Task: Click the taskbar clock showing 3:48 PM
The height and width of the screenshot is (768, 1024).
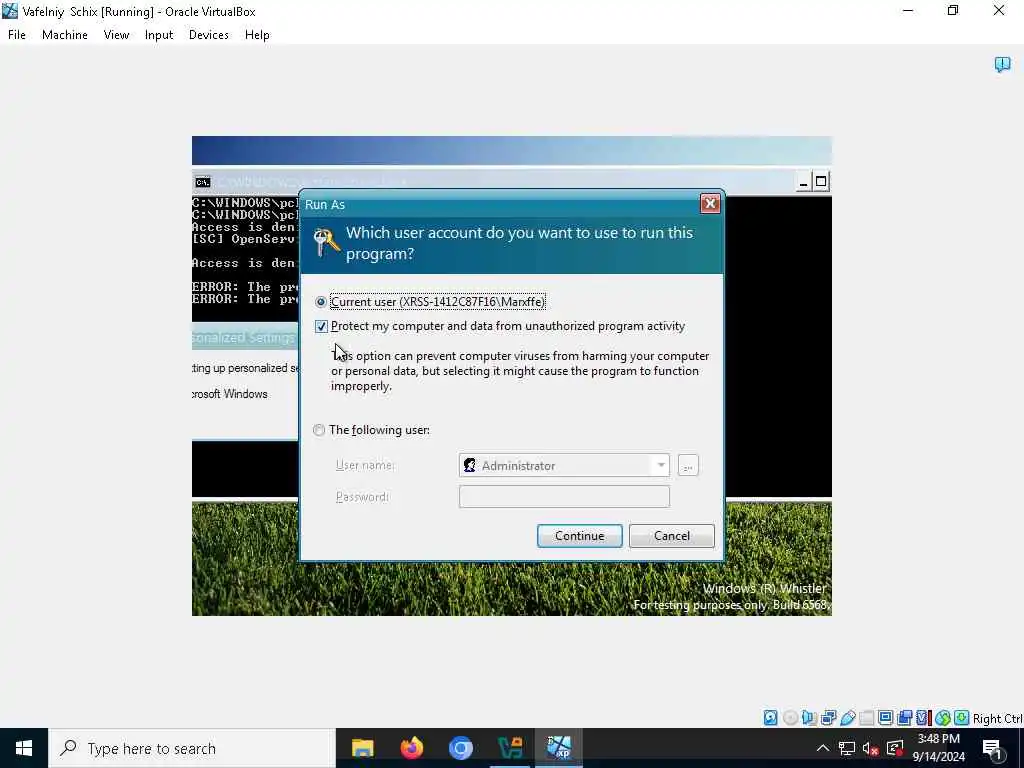Action: point(938,748)
